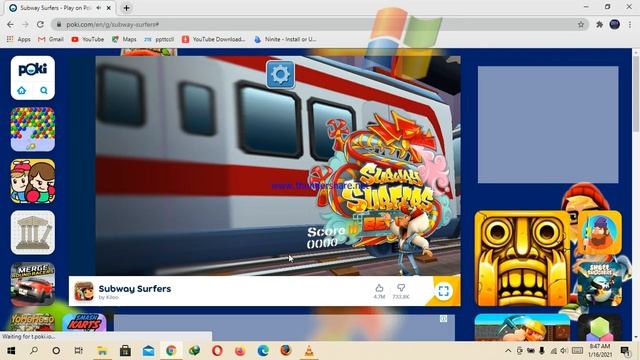Screen dimensions: 640x360
Task: Open the YouTube Download bookmark
Action: click(x=213, y=39)
